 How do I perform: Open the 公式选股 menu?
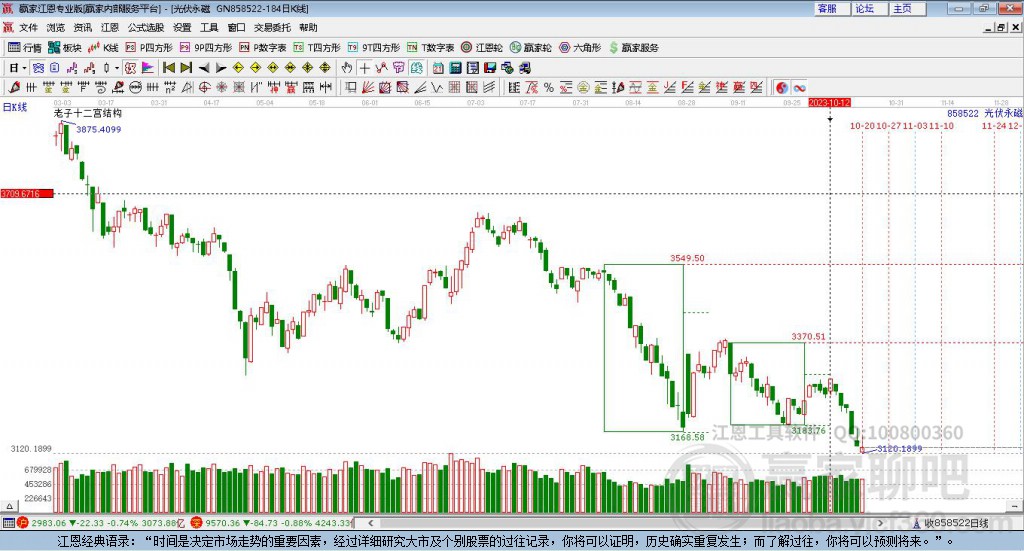[146, 27]
